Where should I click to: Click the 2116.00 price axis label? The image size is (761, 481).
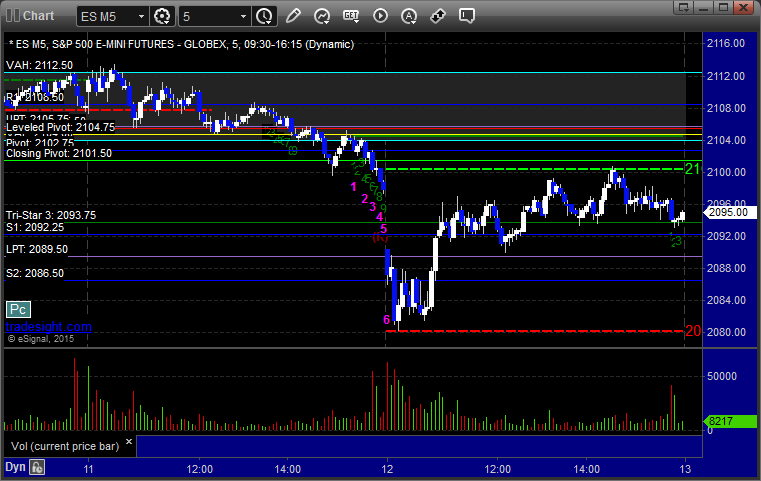tap(726, 43)
